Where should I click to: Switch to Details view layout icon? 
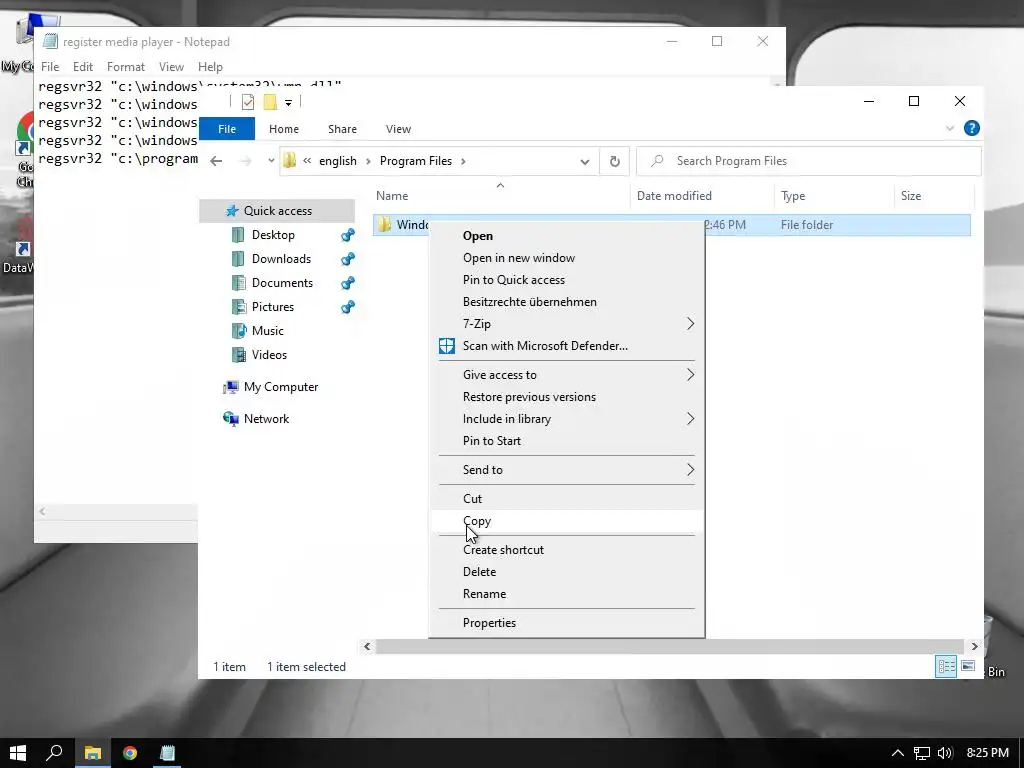[946, 666]
